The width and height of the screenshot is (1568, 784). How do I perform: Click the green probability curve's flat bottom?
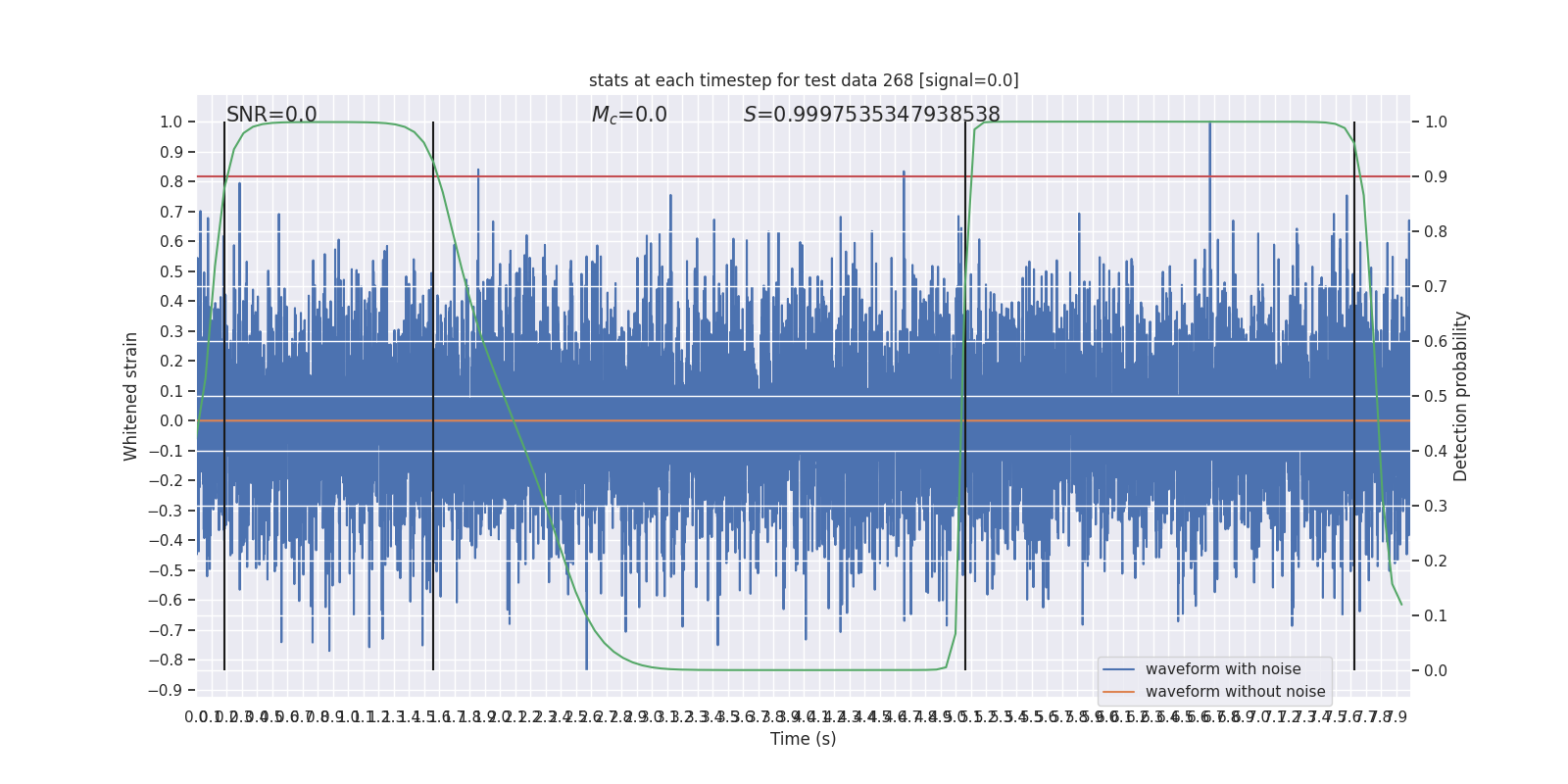click(804, 670)
